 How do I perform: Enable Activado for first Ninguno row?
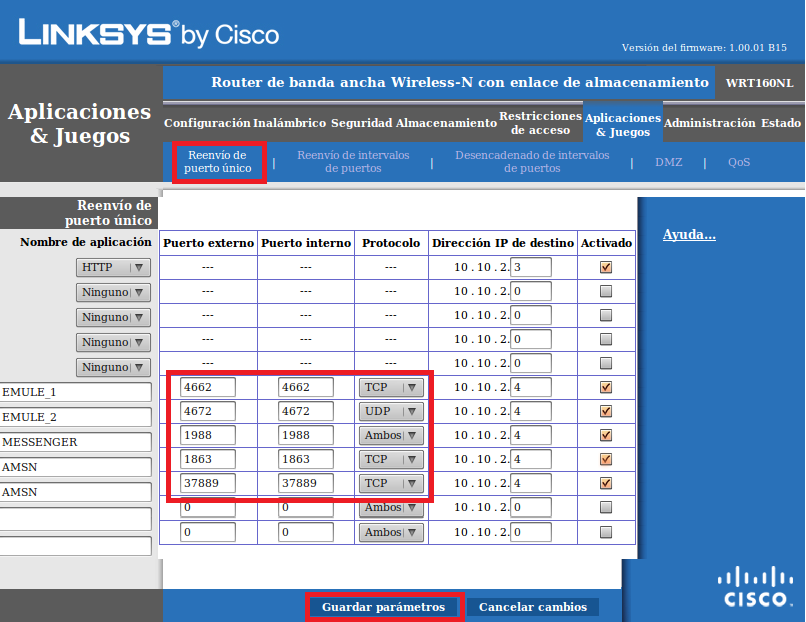click(606, 291)
